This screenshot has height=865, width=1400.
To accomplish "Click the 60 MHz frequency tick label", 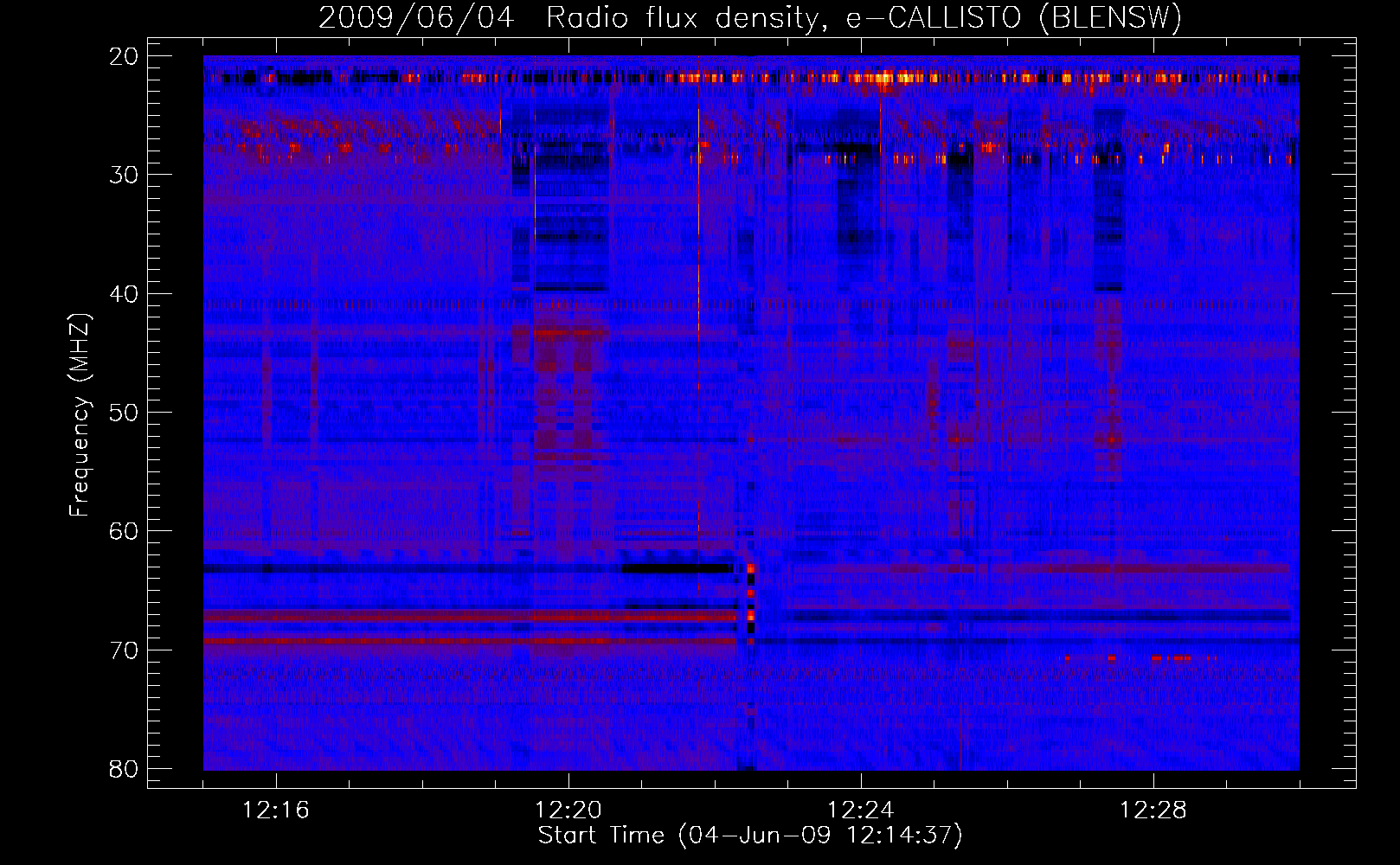I will pos(124,531).
